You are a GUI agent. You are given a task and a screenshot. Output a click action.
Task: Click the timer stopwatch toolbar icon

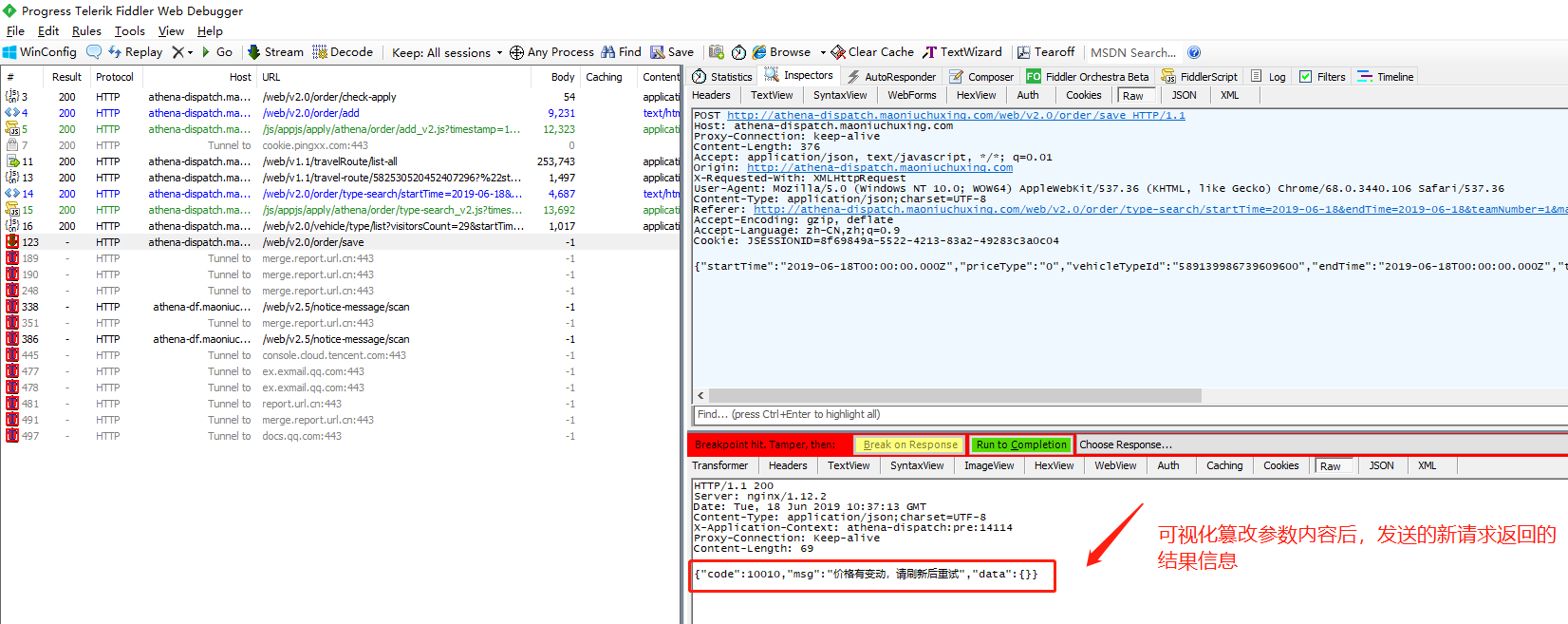[x=738, y=52]
